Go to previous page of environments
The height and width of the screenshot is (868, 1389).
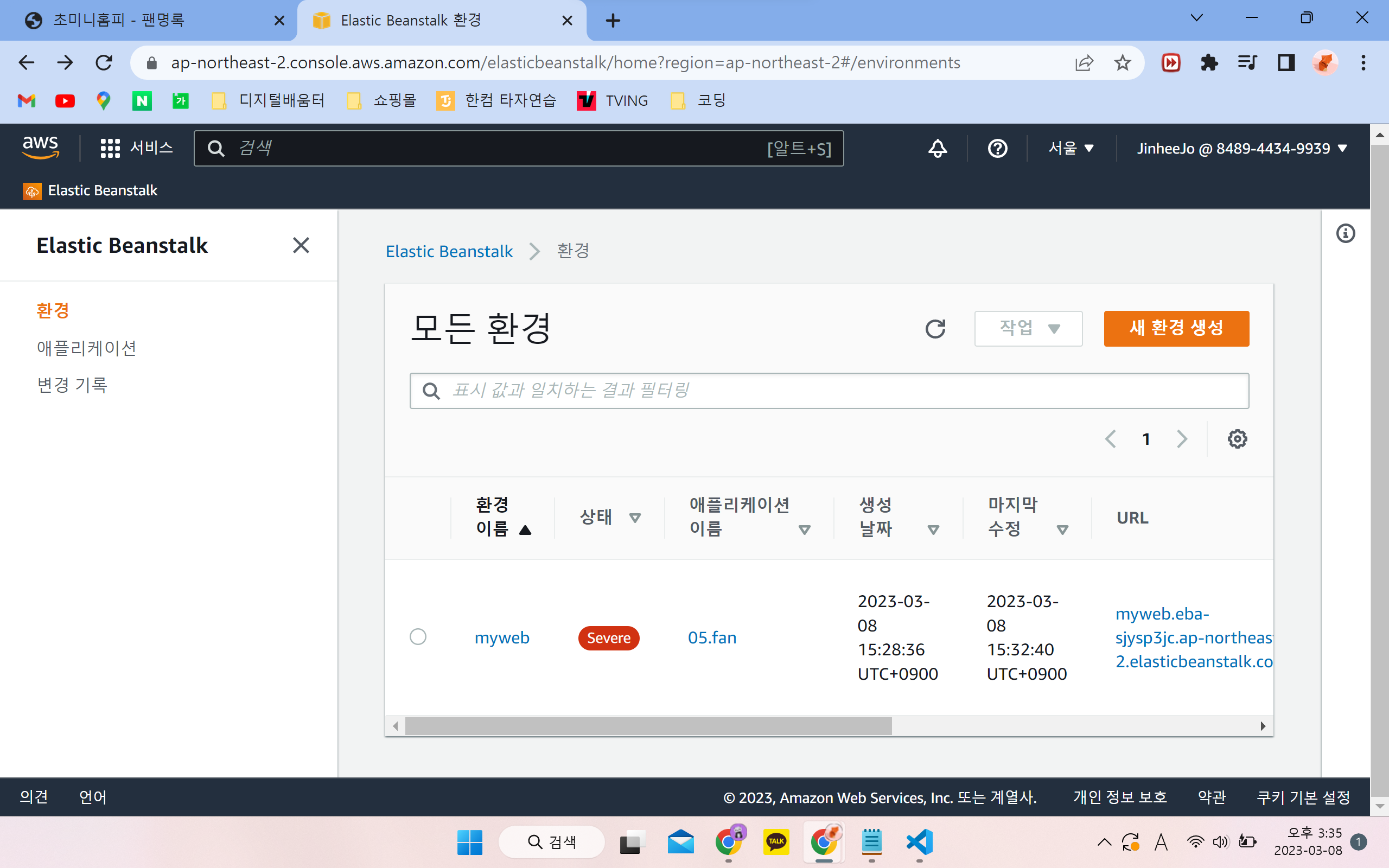[1111, 439]
